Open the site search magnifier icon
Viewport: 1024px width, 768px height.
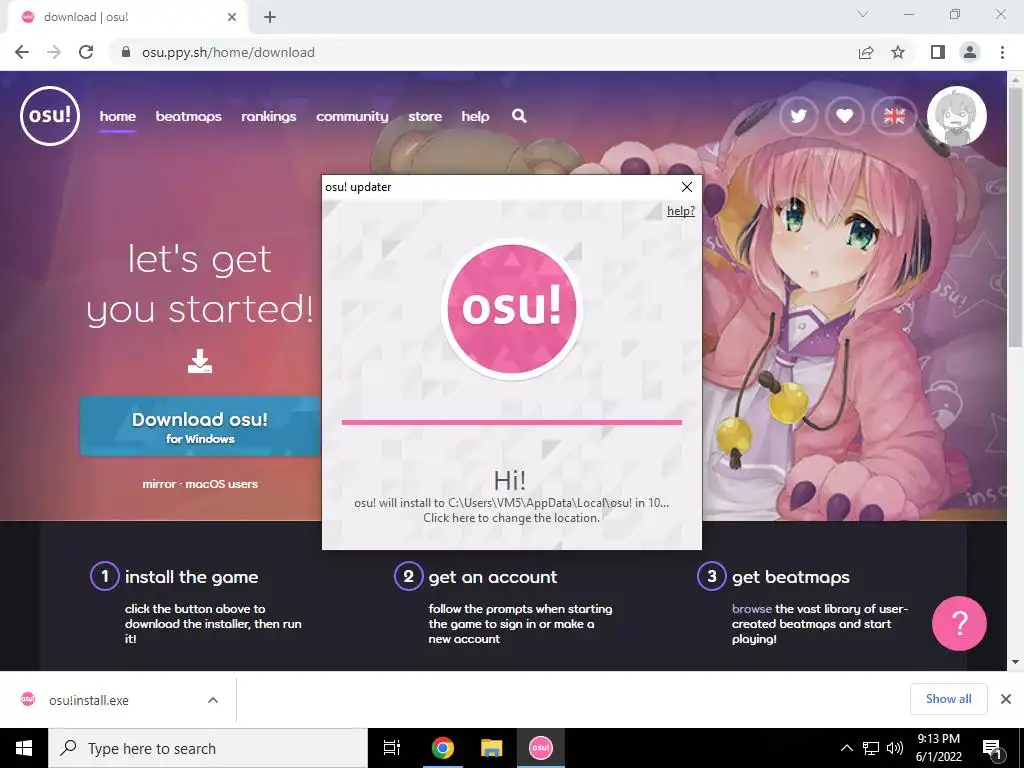coord(519,116)
